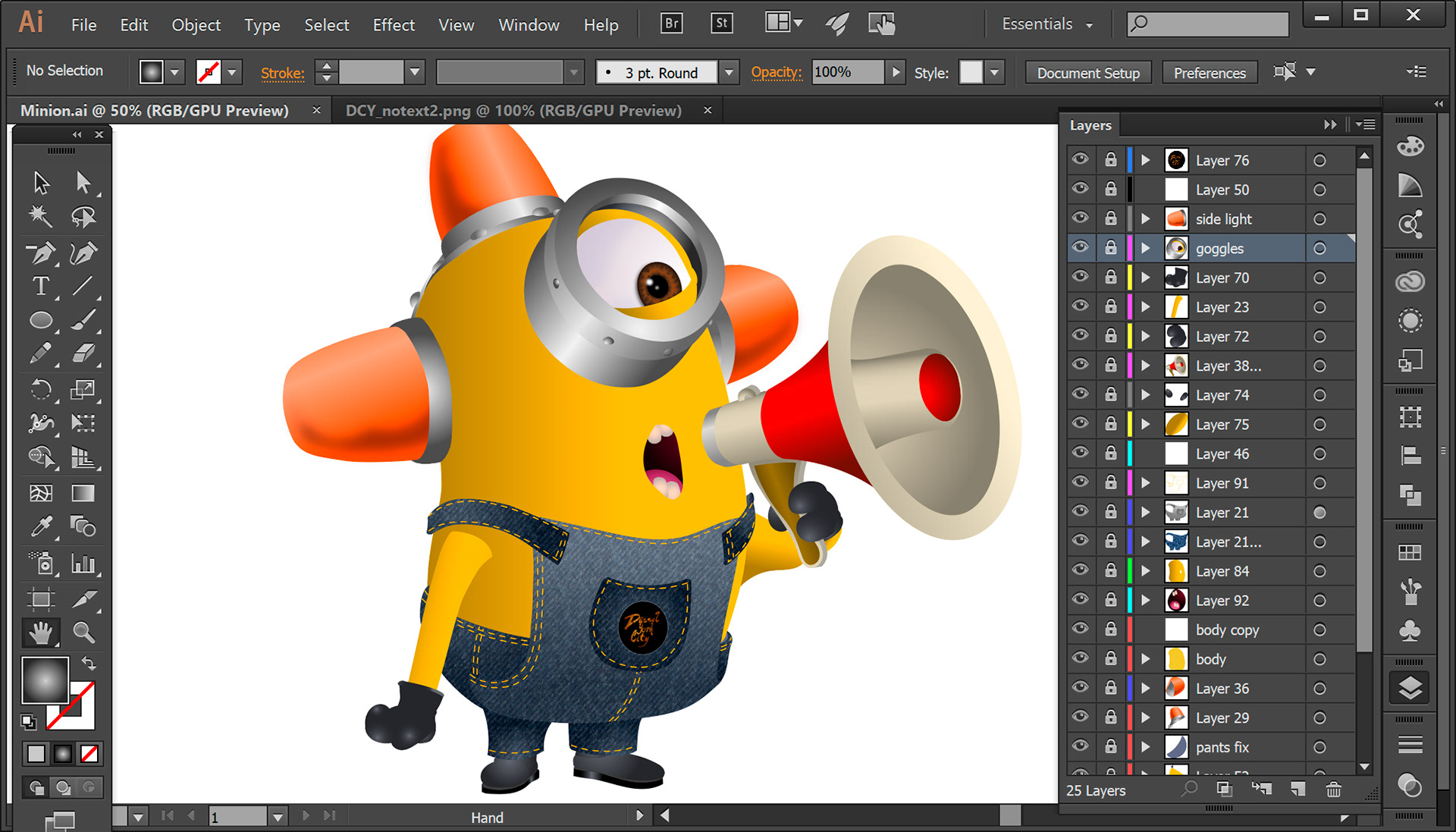Select the Selection tool arrow
1456x832 pixels.
pyautogui.click(x=41, y=183)
